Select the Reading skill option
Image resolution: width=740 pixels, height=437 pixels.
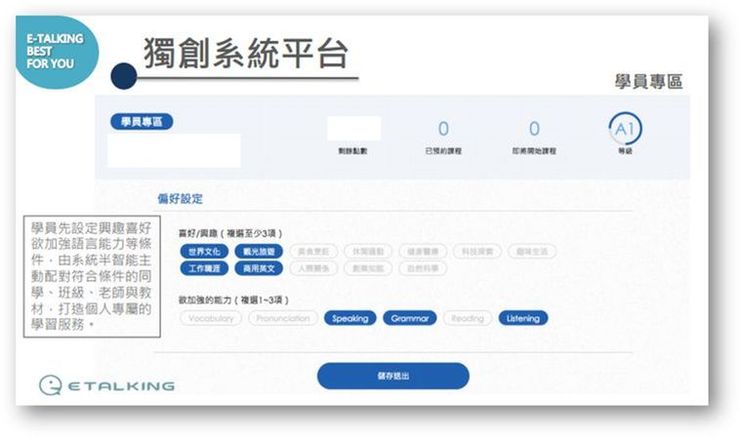(467, 318)
